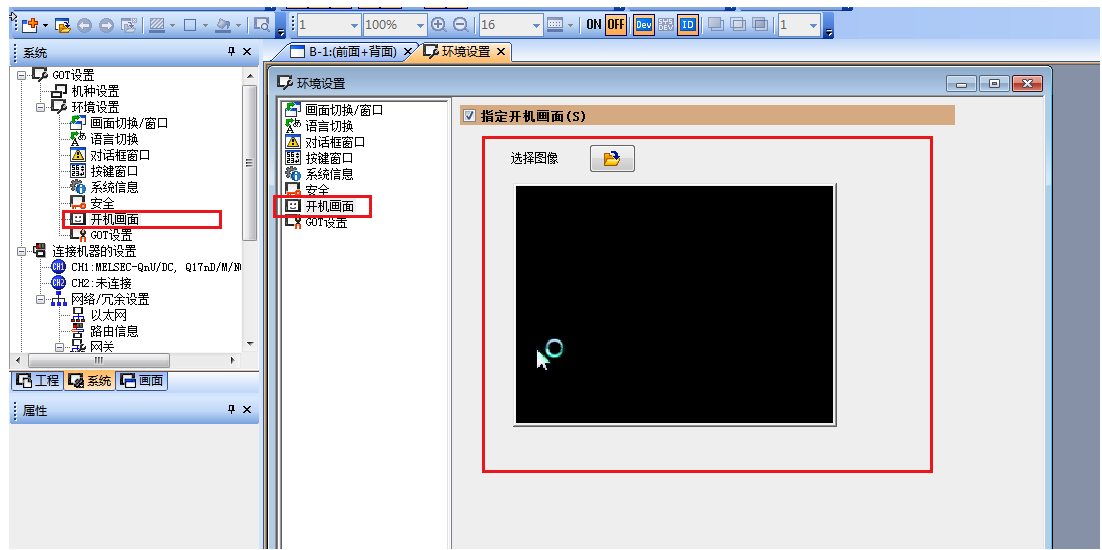Viewport: 1102px width, 550px height.
Task: Toggle the 指定开机画面(S) checkbox
Action: 468,116
